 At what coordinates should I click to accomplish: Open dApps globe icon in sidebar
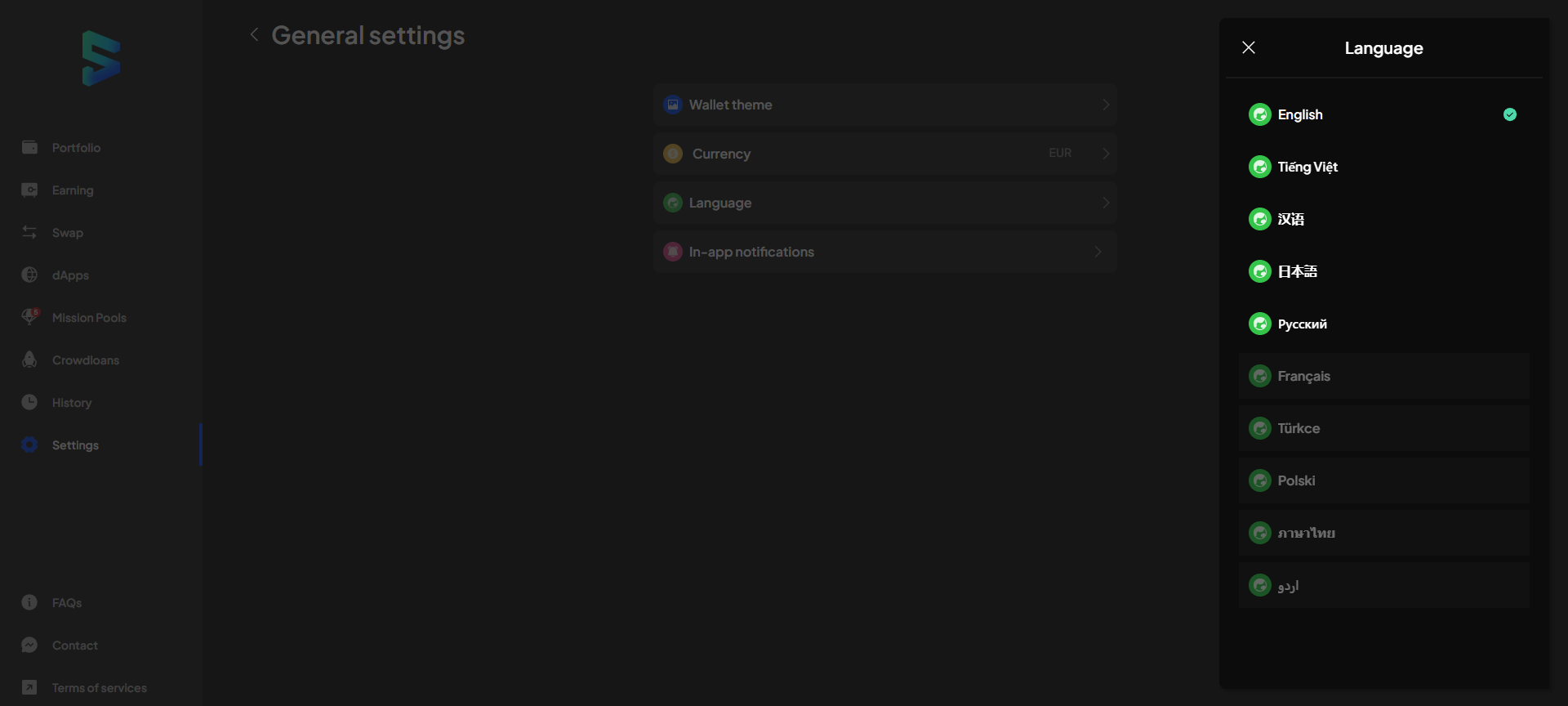tap(29, 275)
